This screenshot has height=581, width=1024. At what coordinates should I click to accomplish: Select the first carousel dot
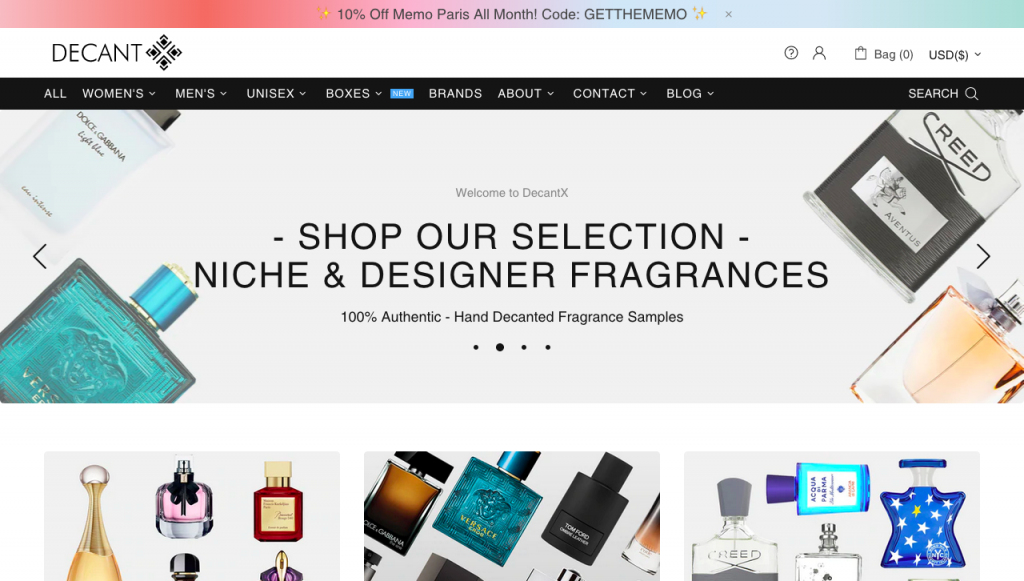click(476, 347)
